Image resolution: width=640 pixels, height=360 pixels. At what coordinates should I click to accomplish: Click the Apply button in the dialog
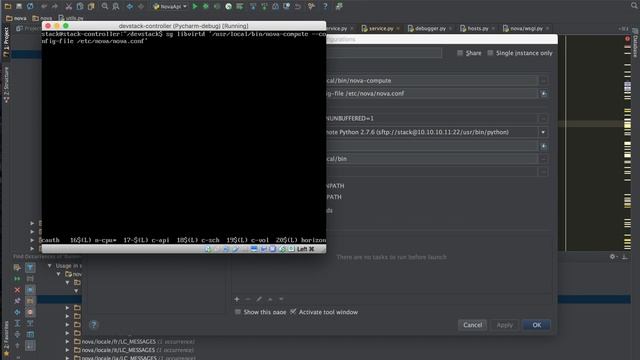pyautogui.click(x=504, y=325)
